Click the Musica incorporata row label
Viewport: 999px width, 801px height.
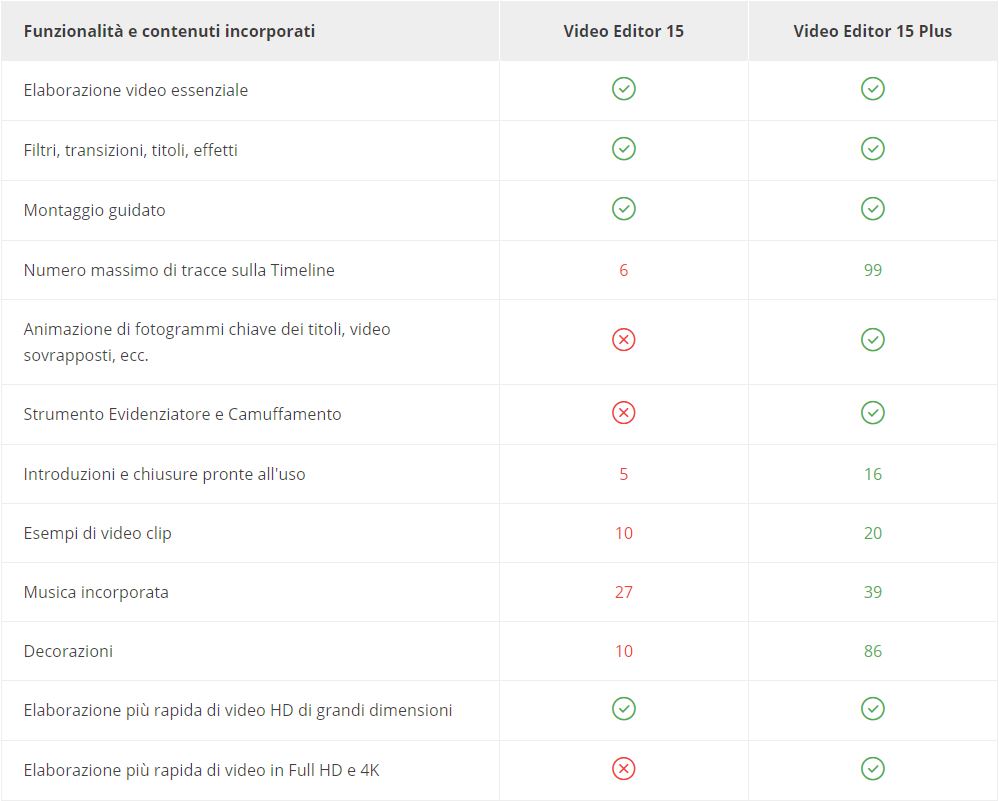pos(96,592)
